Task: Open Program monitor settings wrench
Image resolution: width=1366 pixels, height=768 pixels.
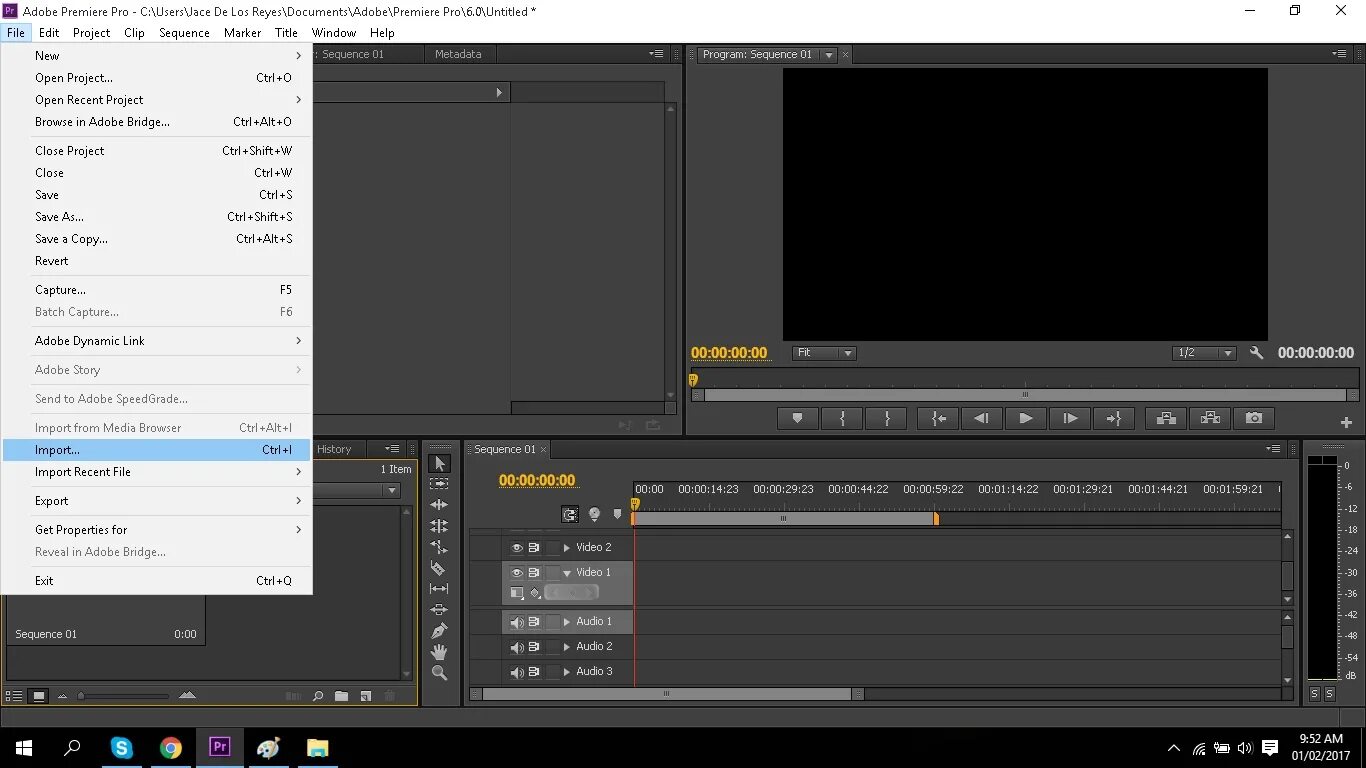Action: click(x=1257, y=353)
